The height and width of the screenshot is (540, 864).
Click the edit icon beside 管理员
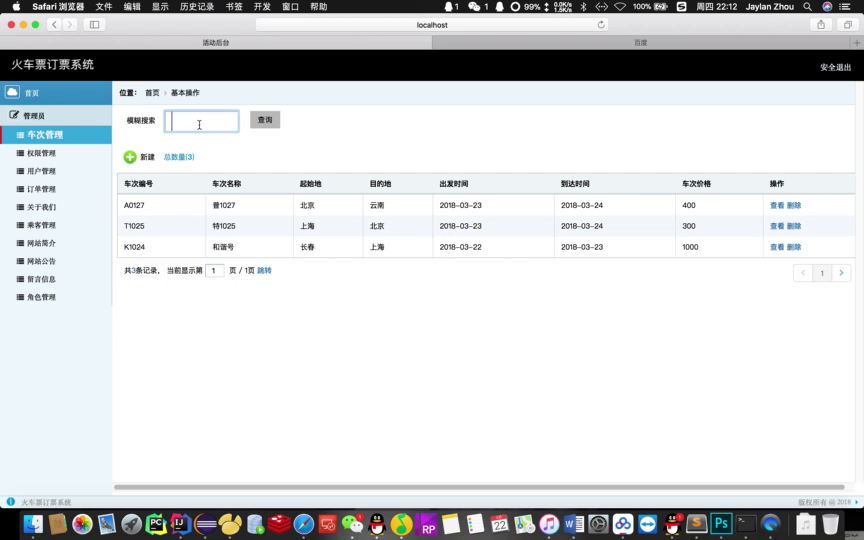[14, 115]
